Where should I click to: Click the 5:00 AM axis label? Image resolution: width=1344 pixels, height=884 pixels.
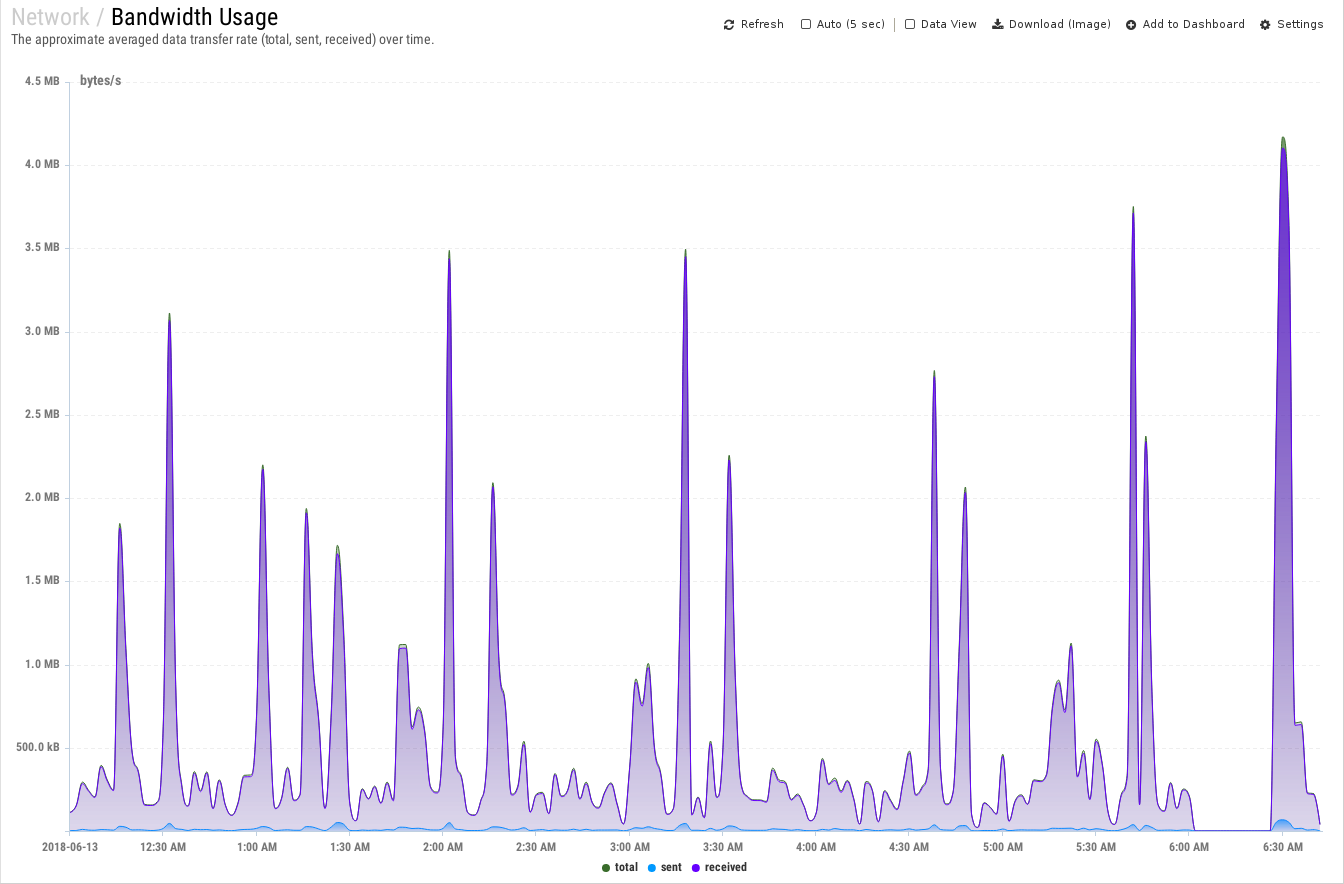(x=1003, y=847)
